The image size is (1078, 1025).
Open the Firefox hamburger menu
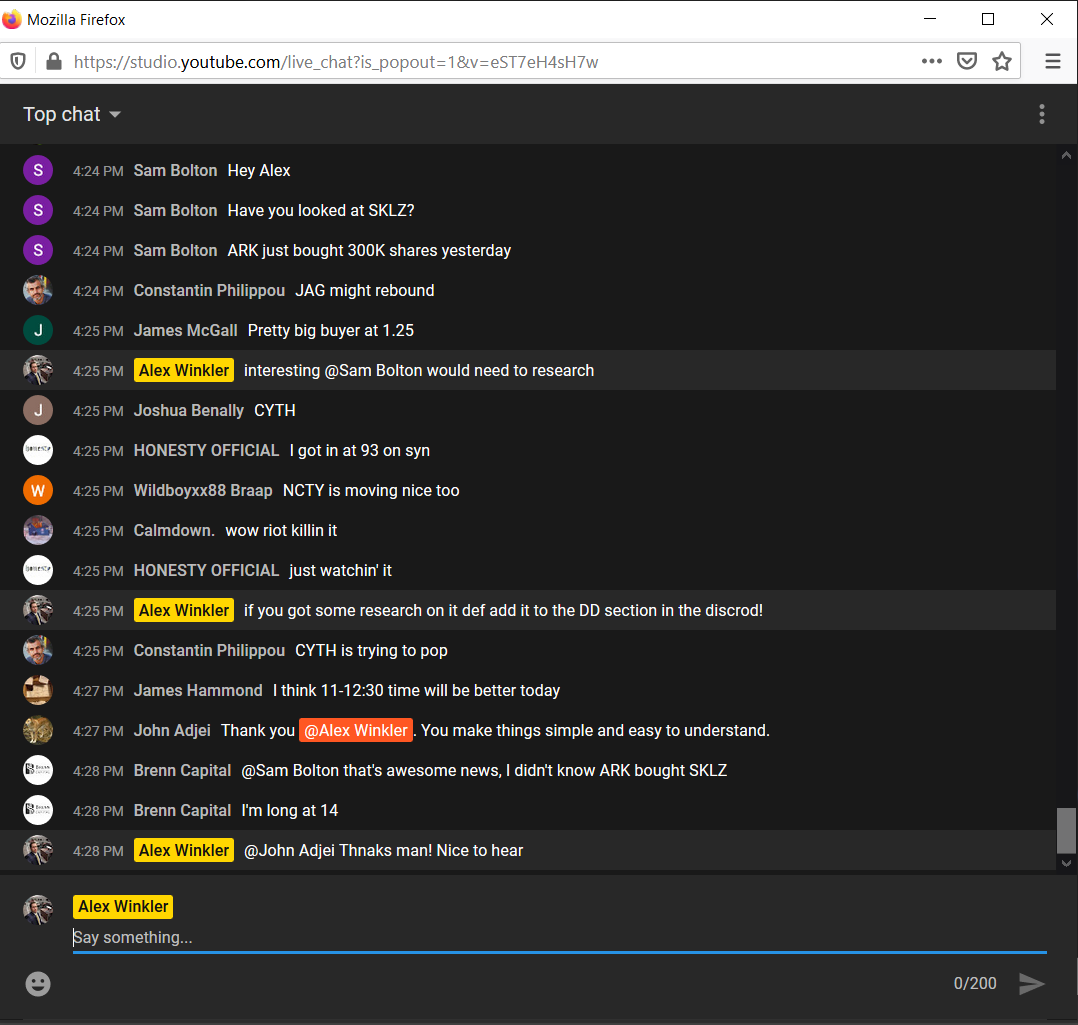pos(1052,61)
